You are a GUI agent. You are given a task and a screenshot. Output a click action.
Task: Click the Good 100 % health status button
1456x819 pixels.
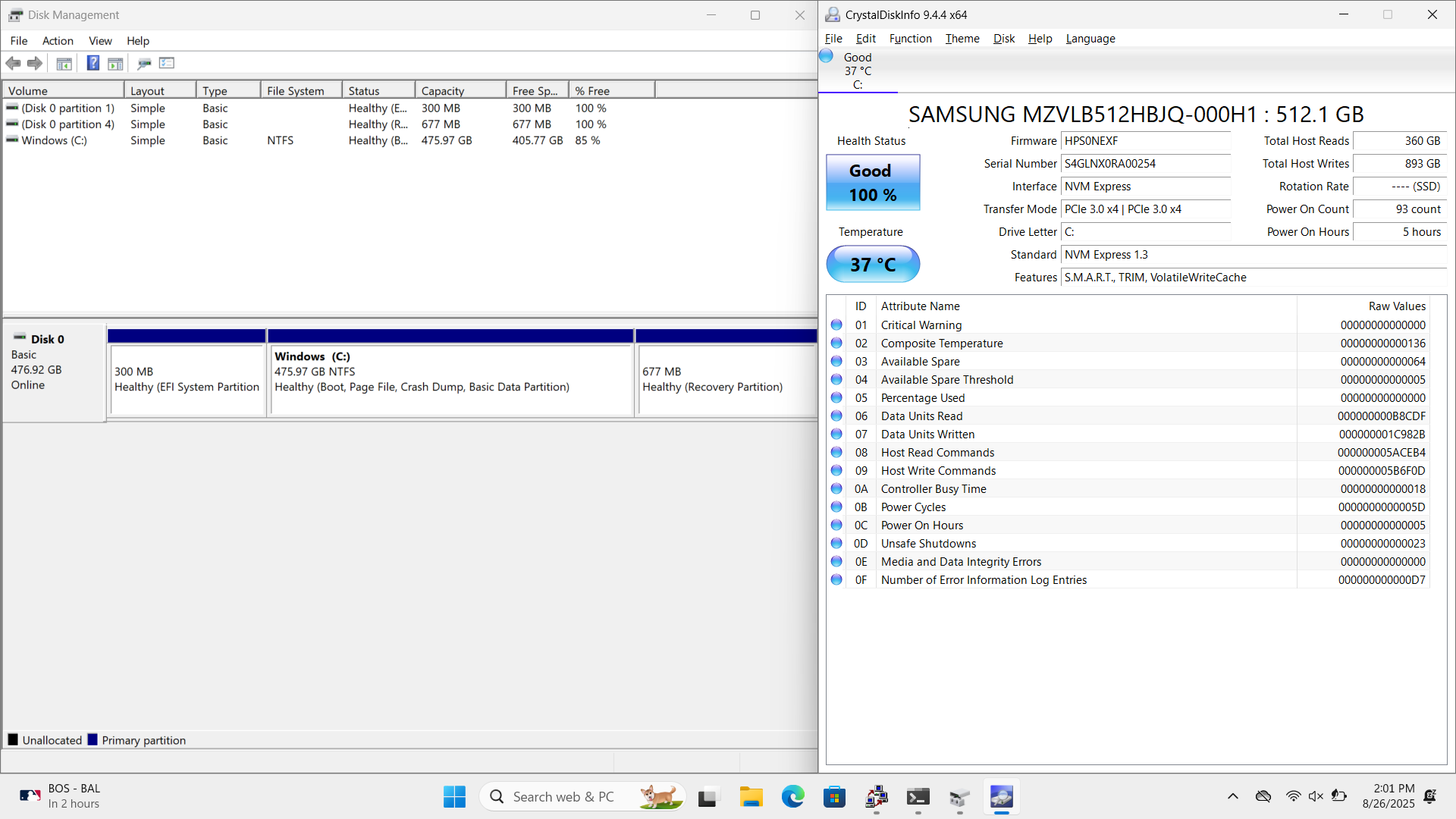873,183
